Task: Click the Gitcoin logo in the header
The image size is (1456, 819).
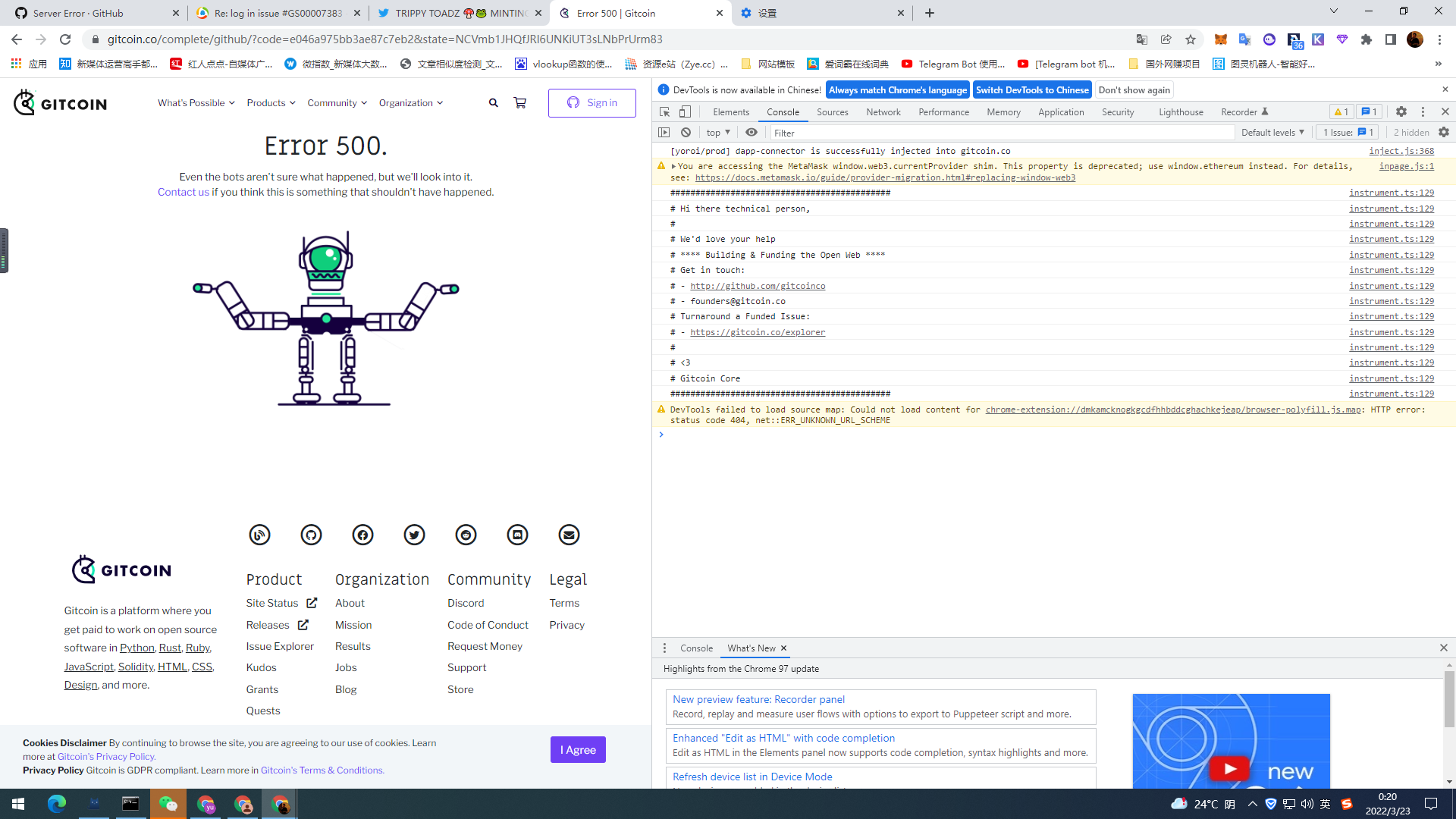Action: (60, 102)
